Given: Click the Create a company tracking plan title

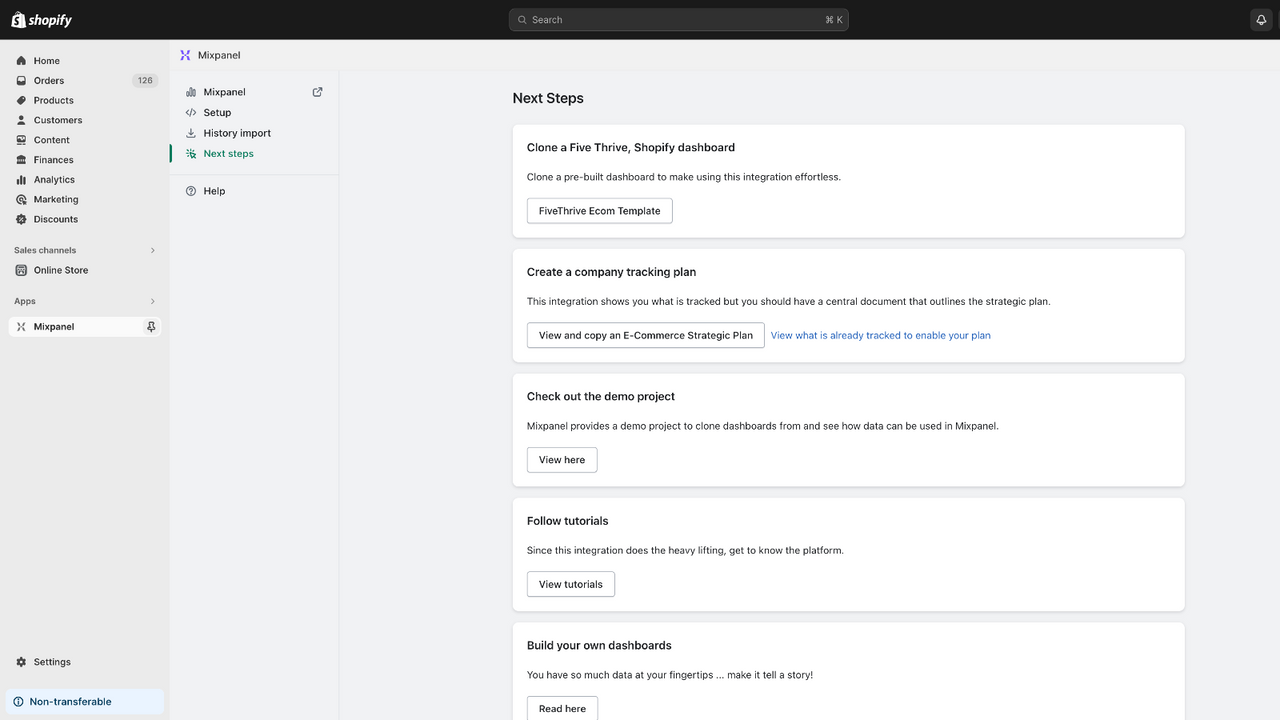Looking at the screenshot, I should (612, 272).
